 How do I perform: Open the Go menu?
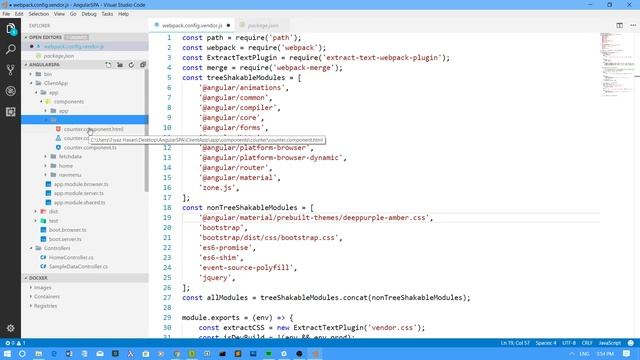(73, 14)
